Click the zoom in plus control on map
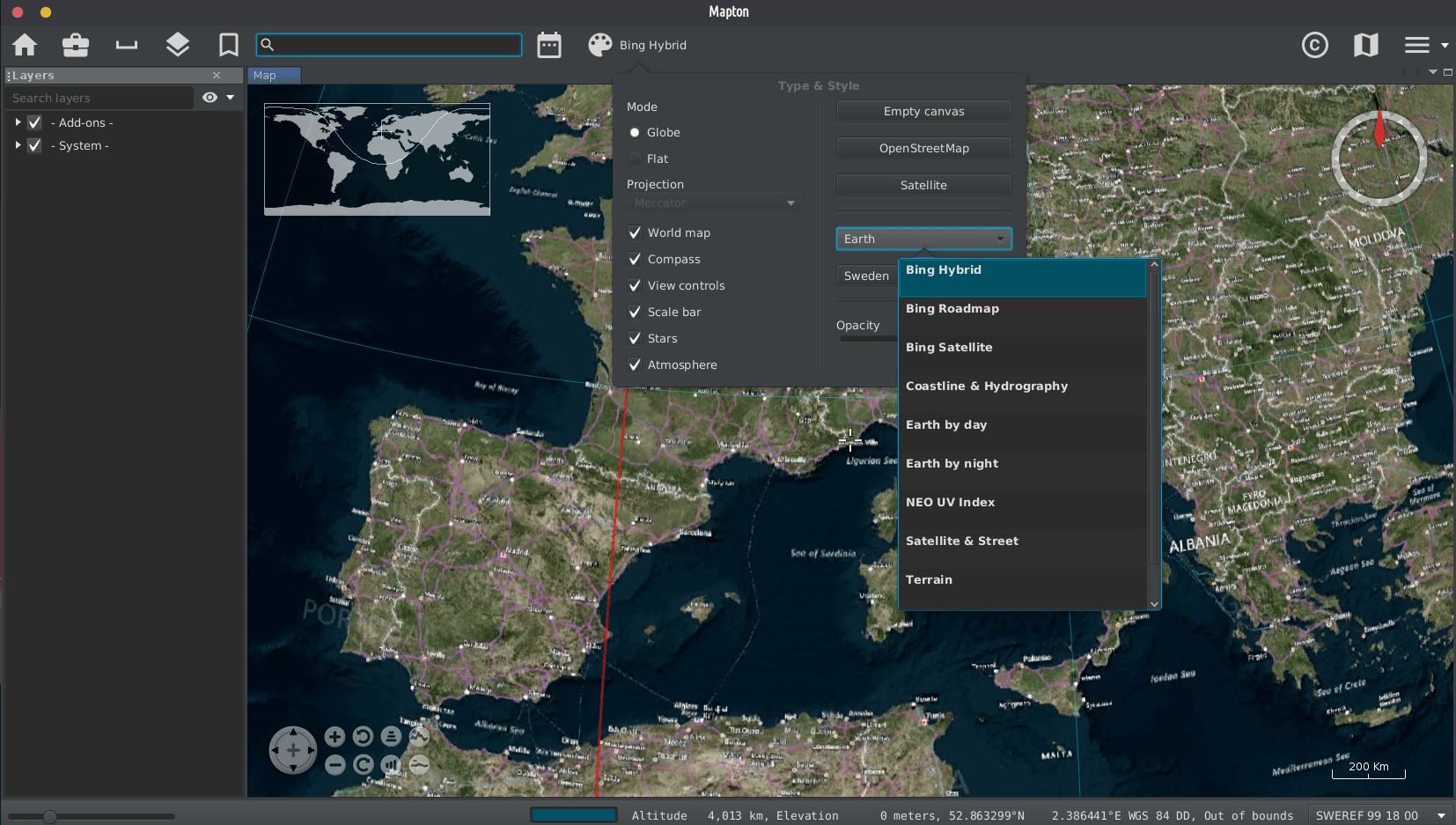The width and height of the screenshot is (1456, 825). pyautogui.click(x=335, y=737)
